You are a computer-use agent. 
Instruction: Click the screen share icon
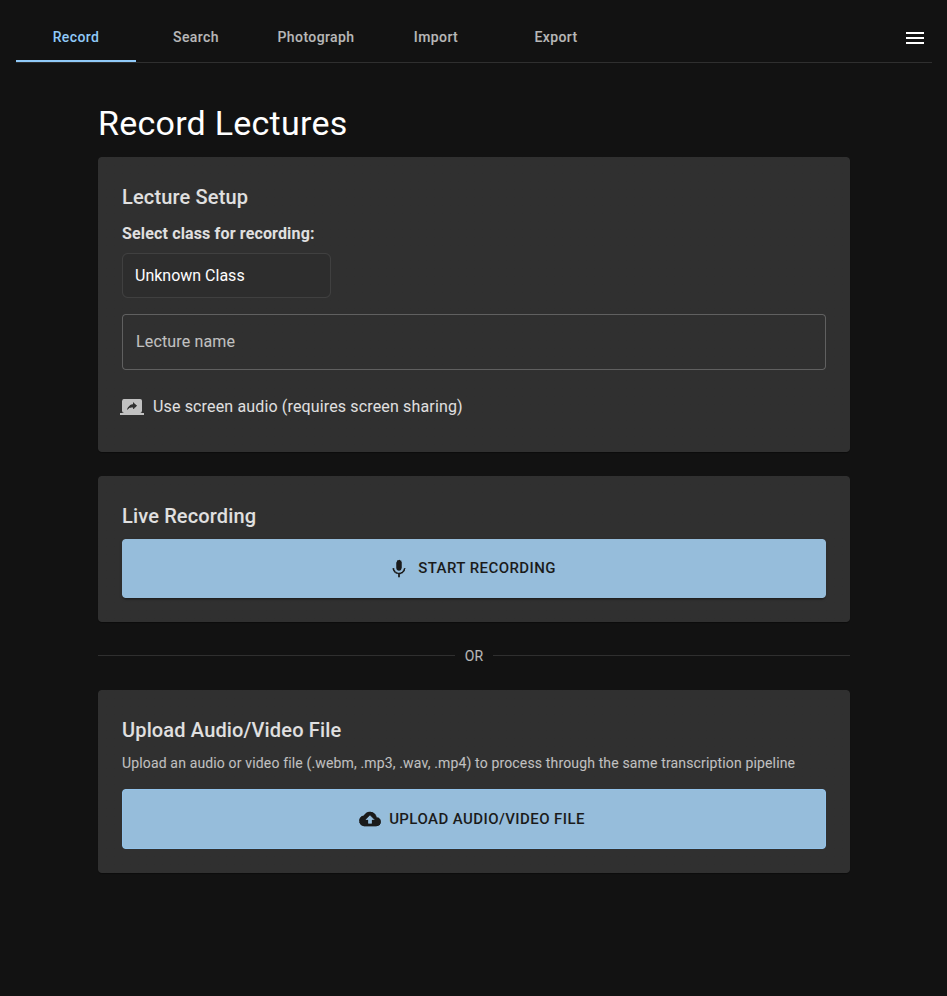pos(132,407)
